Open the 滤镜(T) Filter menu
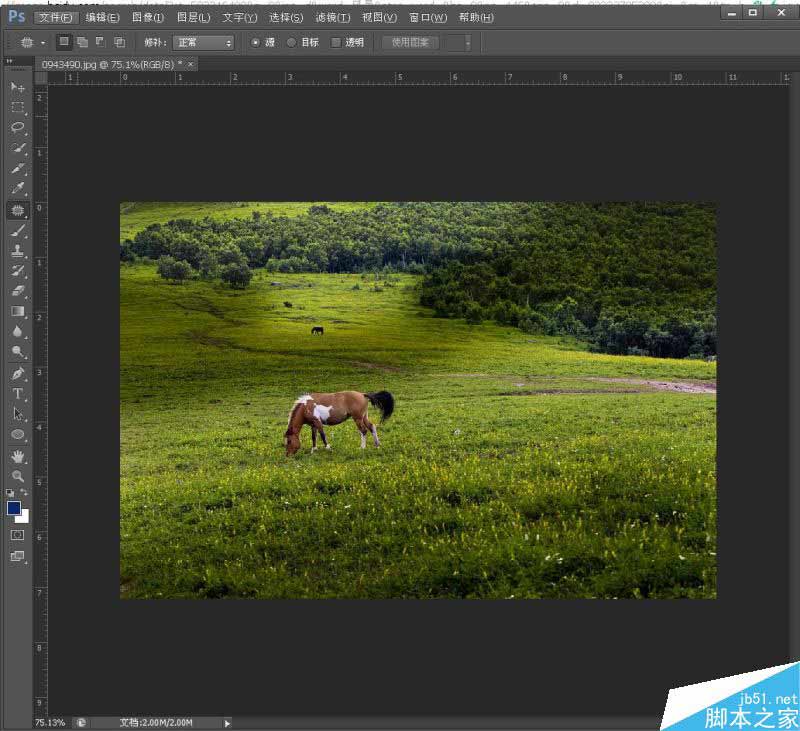 332,17
